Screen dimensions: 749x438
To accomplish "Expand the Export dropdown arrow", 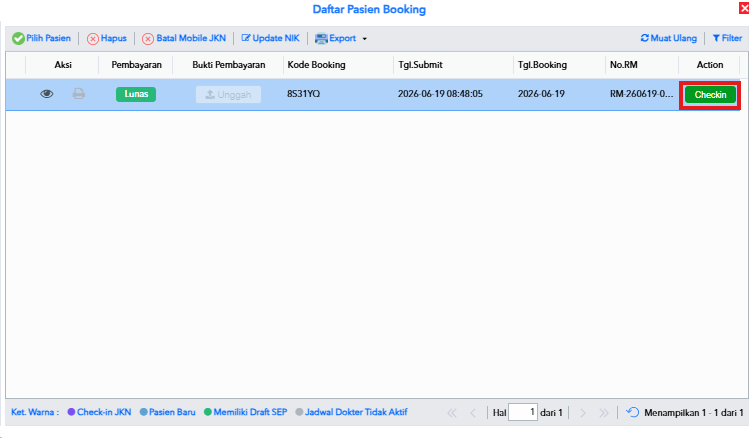I will pos(364,39).
